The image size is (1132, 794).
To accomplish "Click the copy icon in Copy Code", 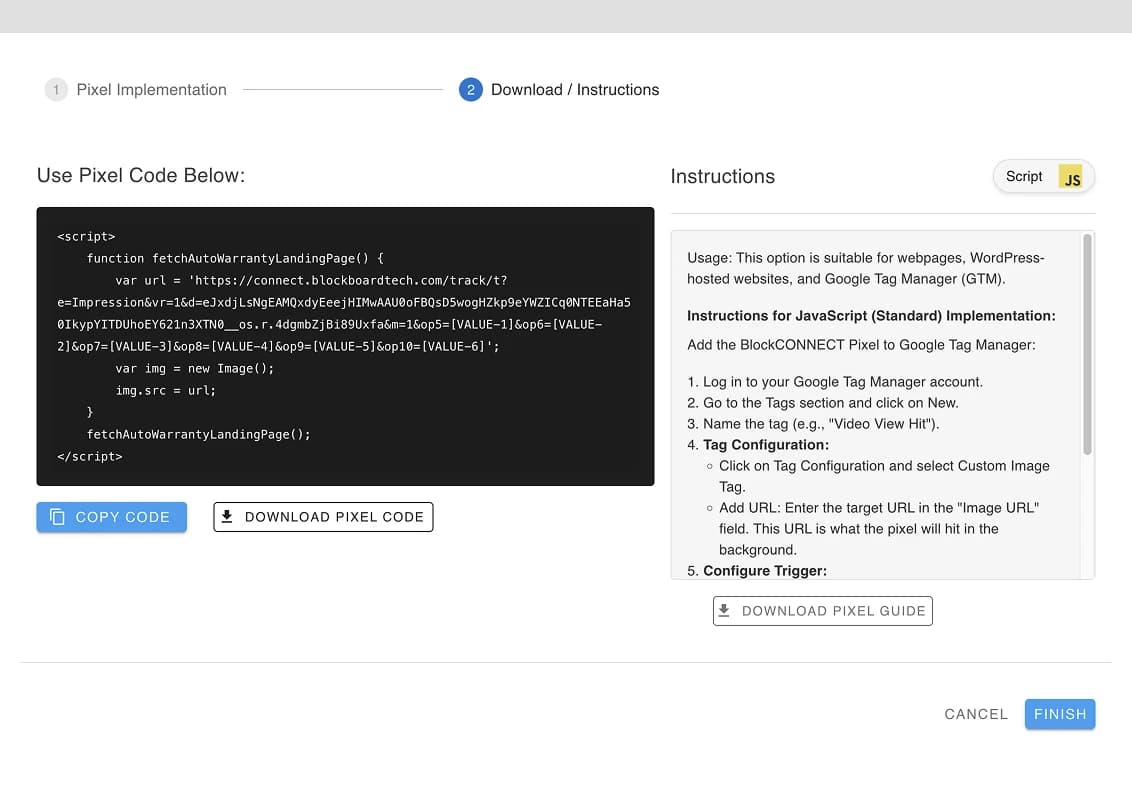I will coord(57,517).
